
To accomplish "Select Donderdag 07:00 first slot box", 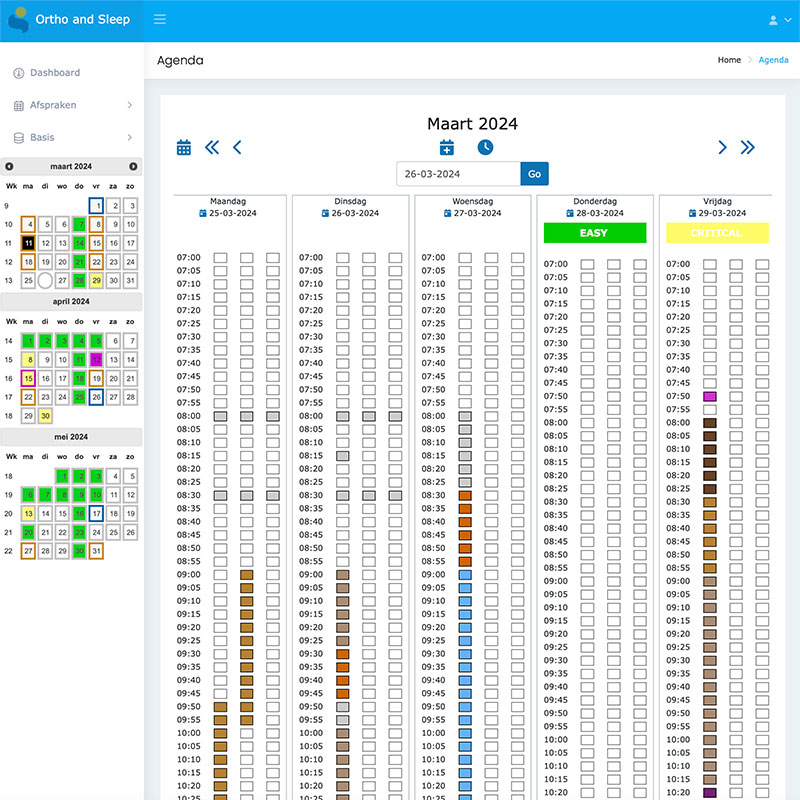I will coord(587,264).
